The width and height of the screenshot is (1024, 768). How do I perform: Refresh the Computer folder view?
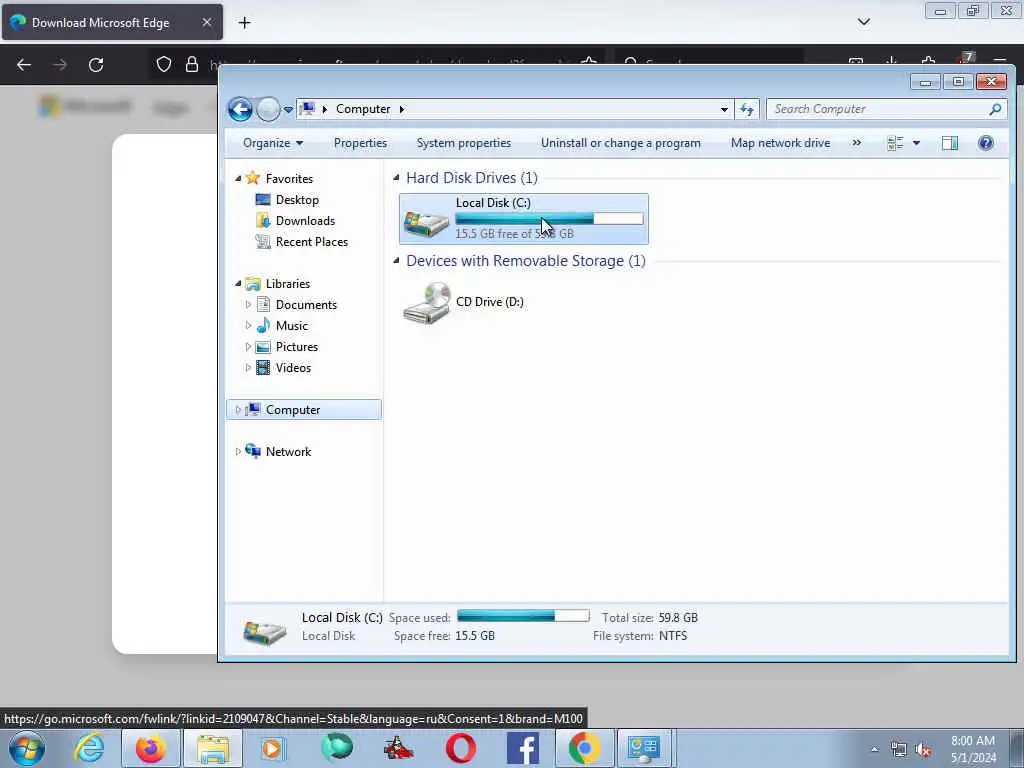coord(746,109)
